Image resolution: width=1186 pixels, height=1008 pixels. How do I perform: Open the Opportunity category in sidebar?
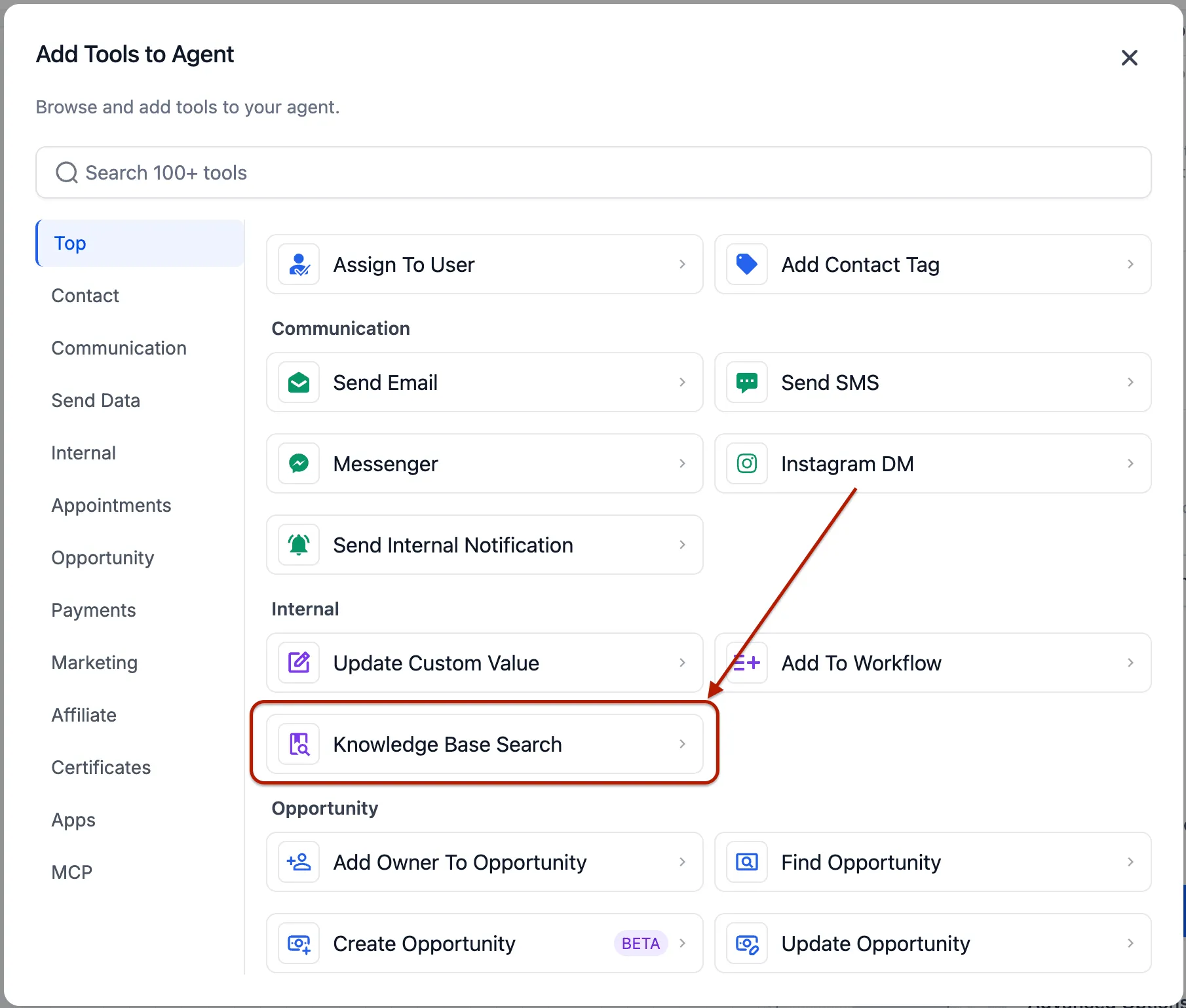coord(140,558)
